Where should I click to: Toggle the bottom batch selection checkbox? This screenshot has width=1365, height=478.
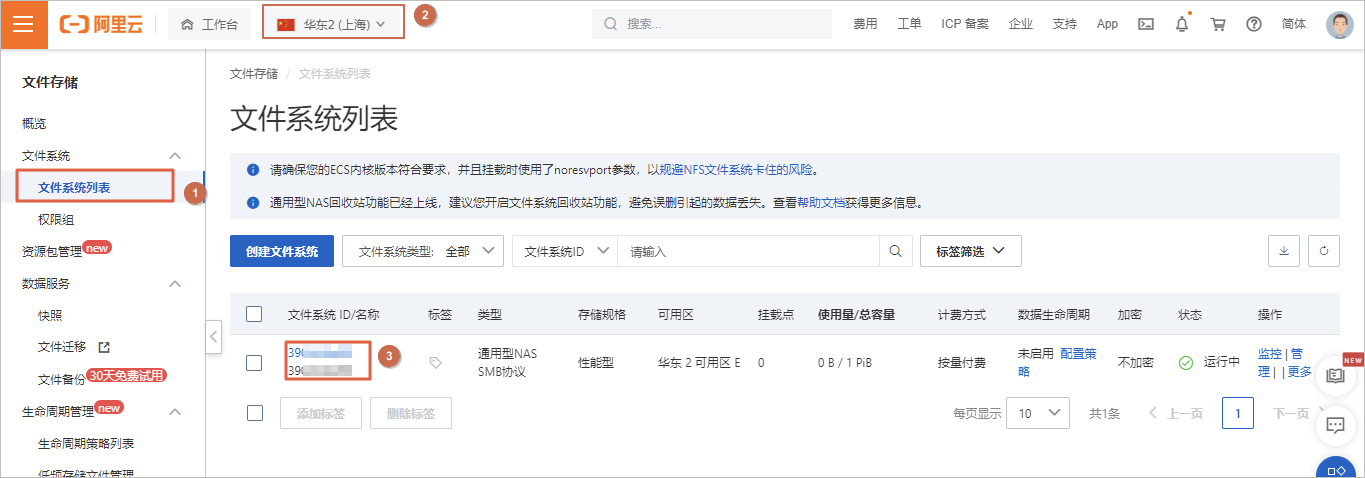pyautogui.click(x=254, y=413)
